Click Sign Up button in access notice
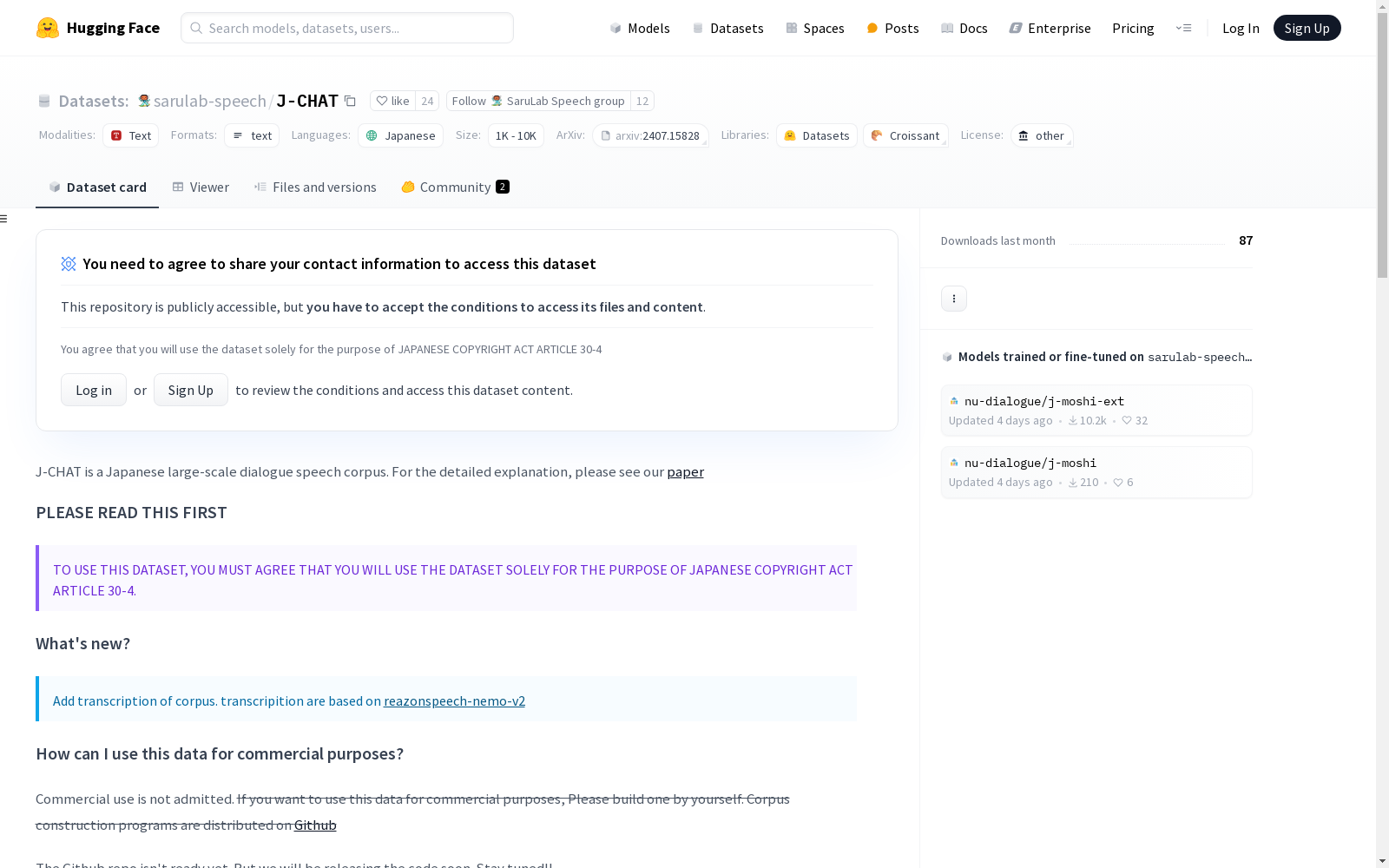This screenshot has height=868, width=1389. tap(191, 390)
